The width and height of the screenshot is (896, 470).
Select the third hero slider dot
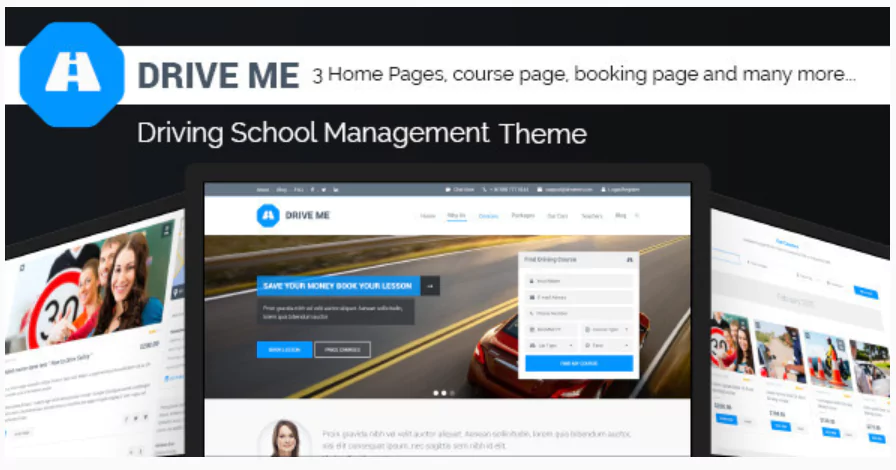coord(452,393)
